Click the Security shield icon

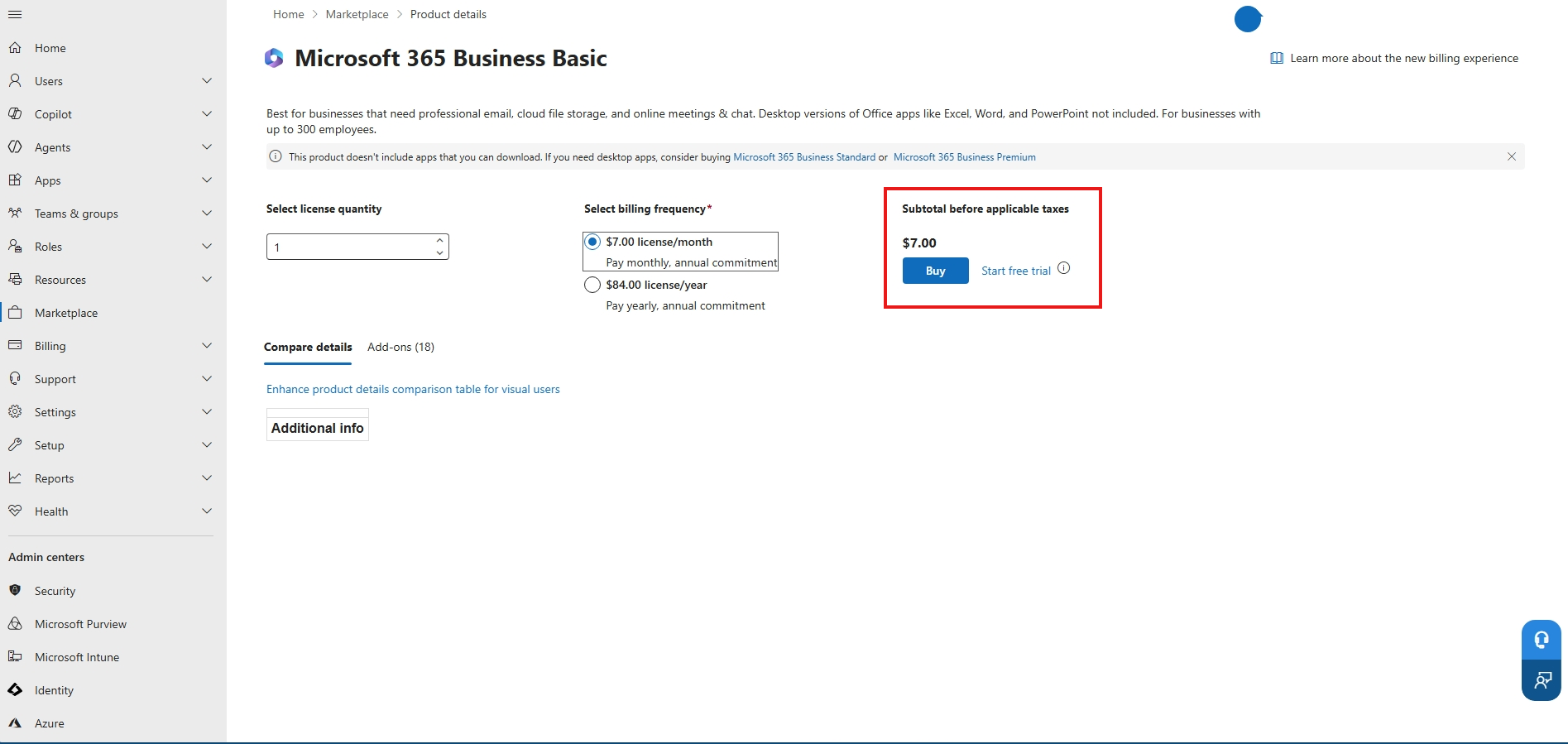coord(15,591)
